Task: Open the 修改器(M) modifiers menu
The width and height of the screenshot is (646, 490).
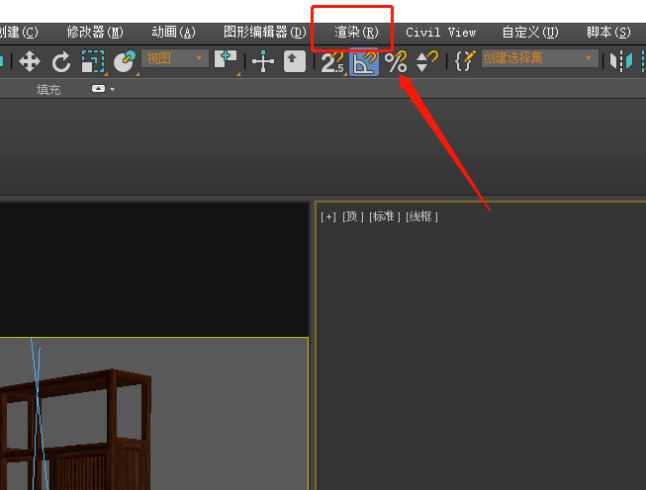Action: pos(95,32)
